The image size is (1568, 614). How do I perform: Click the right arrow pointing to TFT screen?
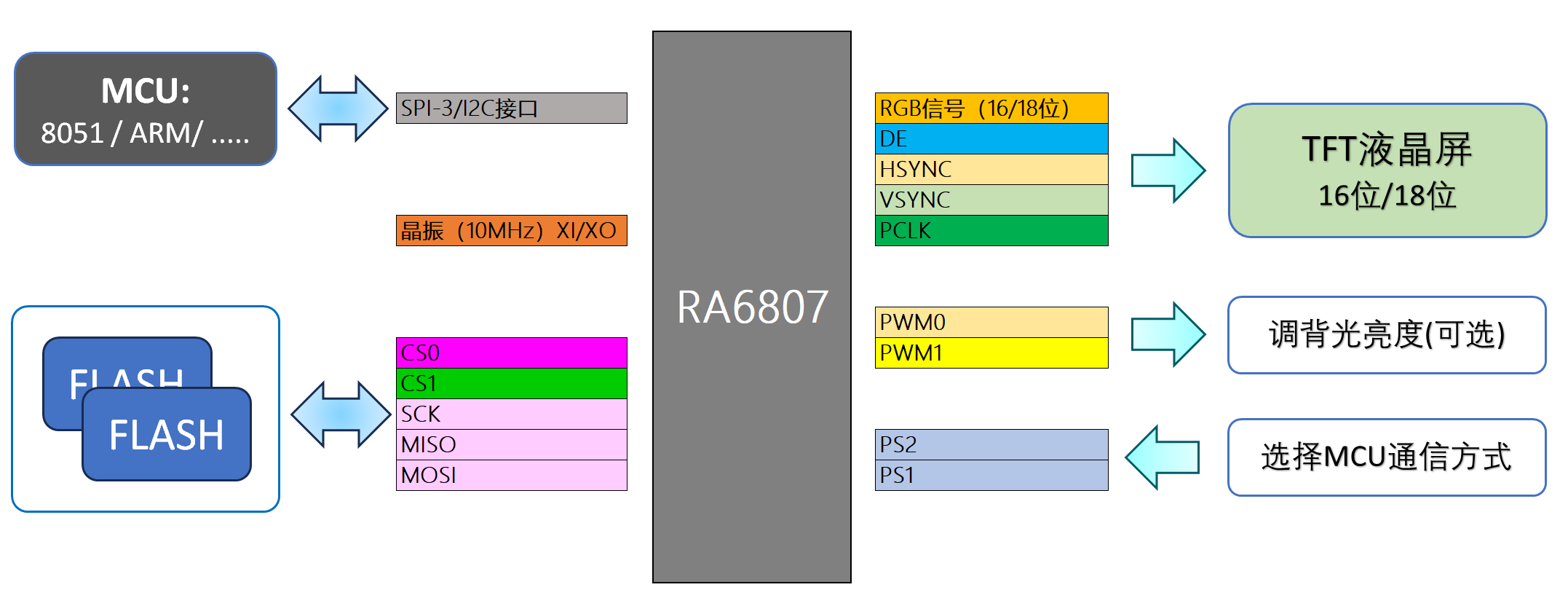[1168, 170]
